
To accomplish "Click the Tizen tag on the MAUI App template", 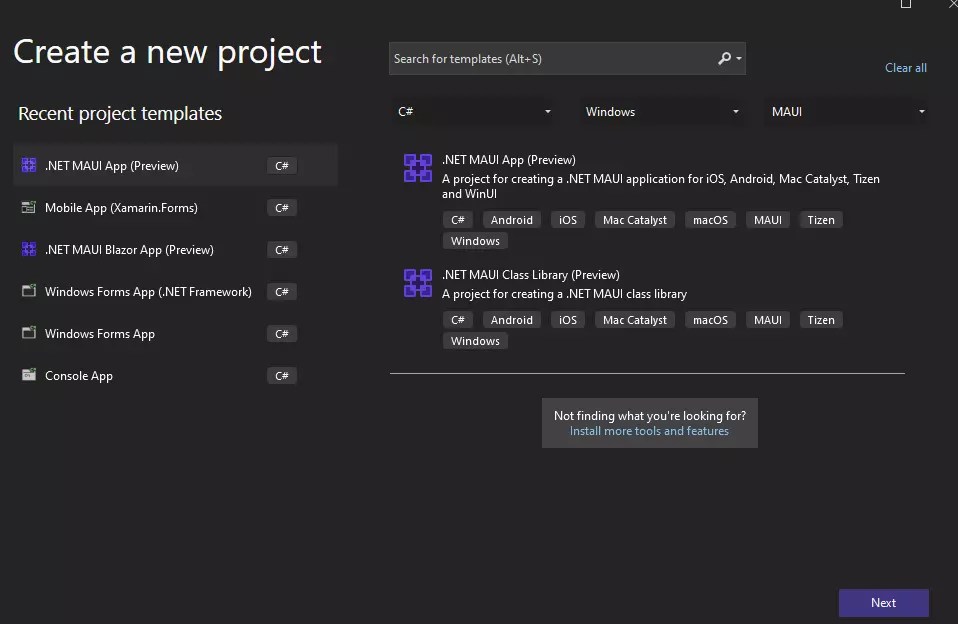I will [x=820, y=219].
